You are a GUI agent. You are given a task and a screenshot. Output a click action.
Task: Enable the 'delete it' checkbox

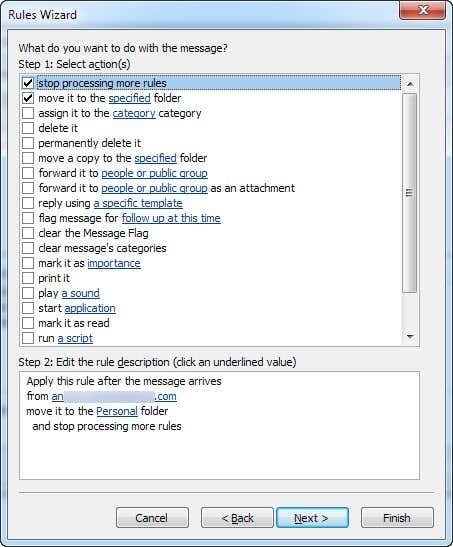coord(28,128)
